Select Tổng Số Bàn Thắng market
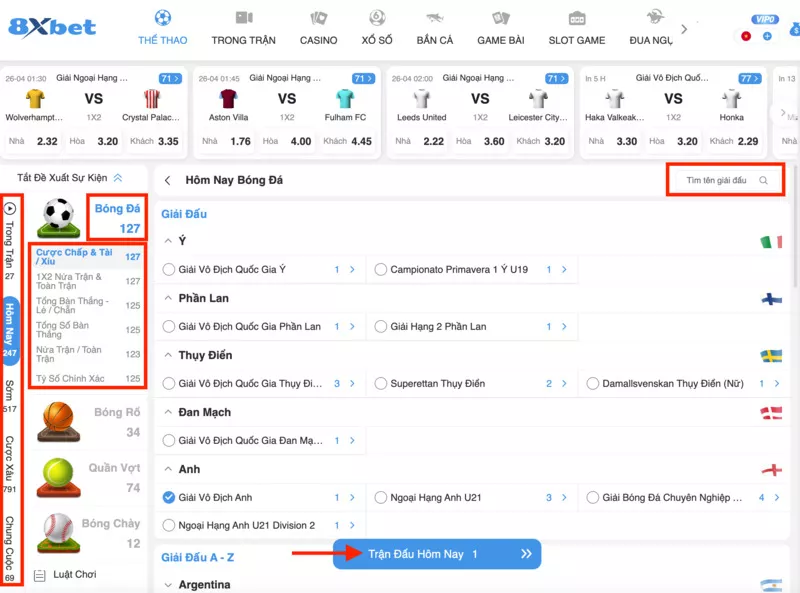The image size is (800, 593). [x=88, y=330]
